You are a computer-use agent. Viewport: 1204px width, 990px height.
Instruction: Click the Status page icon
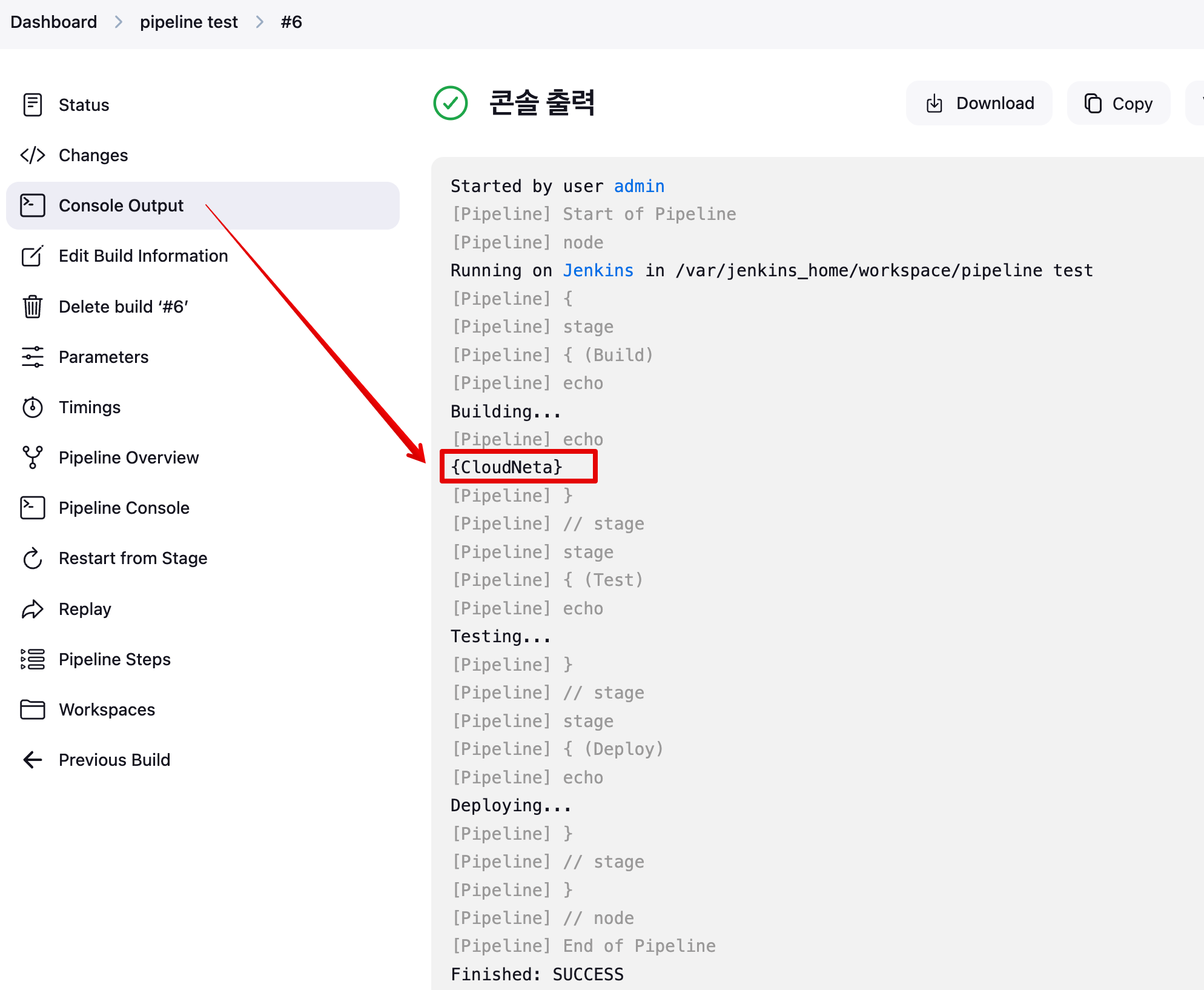point(32,105)
